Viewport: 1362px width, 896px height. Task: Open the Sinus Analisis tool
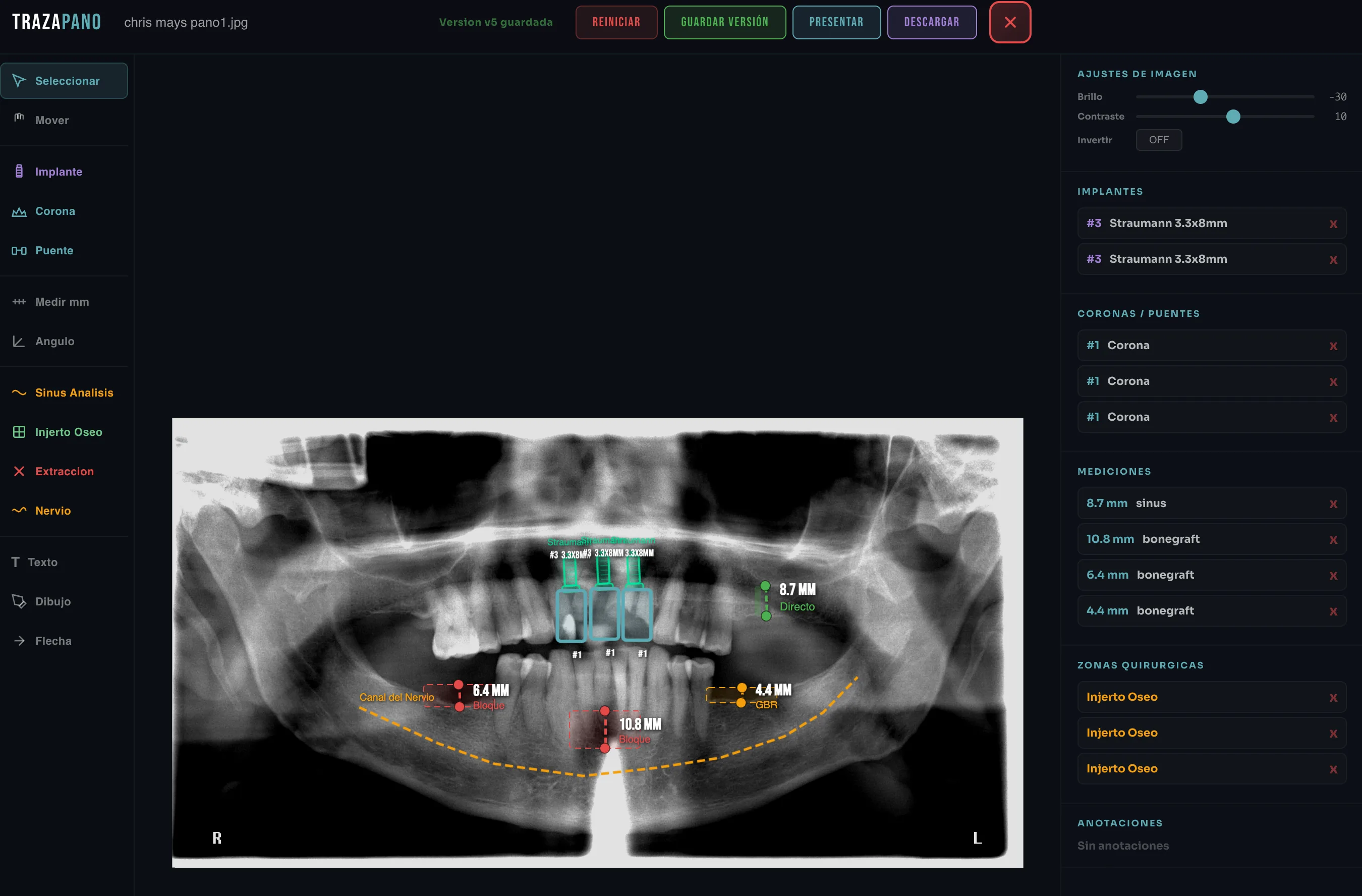[x=74, y=393]
